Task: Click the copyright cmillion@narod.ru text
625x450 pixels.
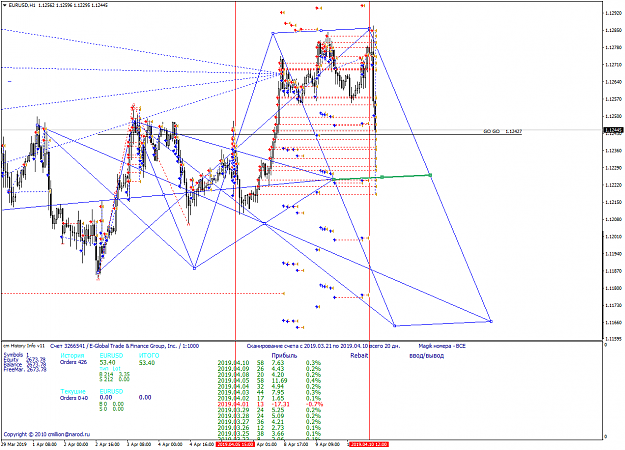Action: pyautogui.click(x=47, y=434)
